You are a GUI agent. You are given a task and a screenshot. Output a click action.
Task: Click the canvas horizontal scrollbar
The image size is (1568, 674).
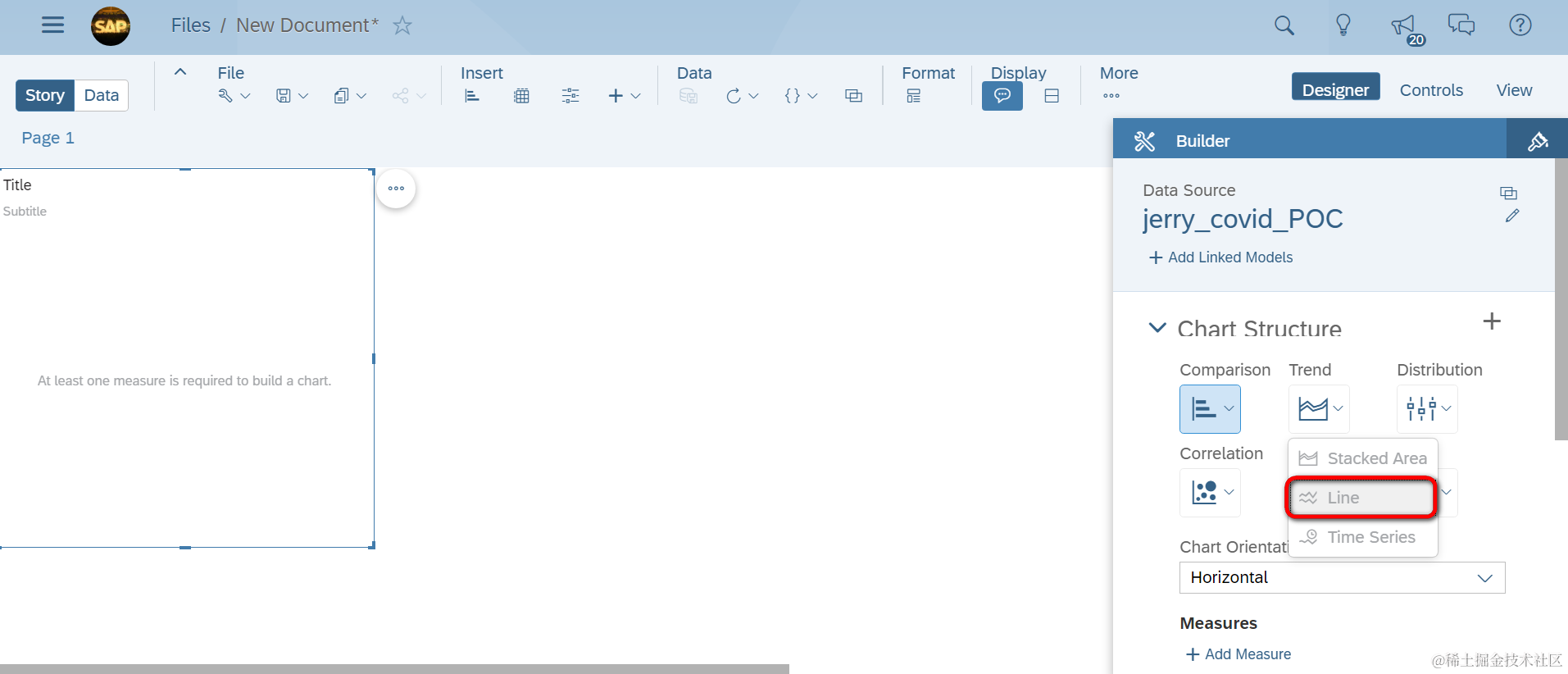pyautogui.click(x=394, y=669)
